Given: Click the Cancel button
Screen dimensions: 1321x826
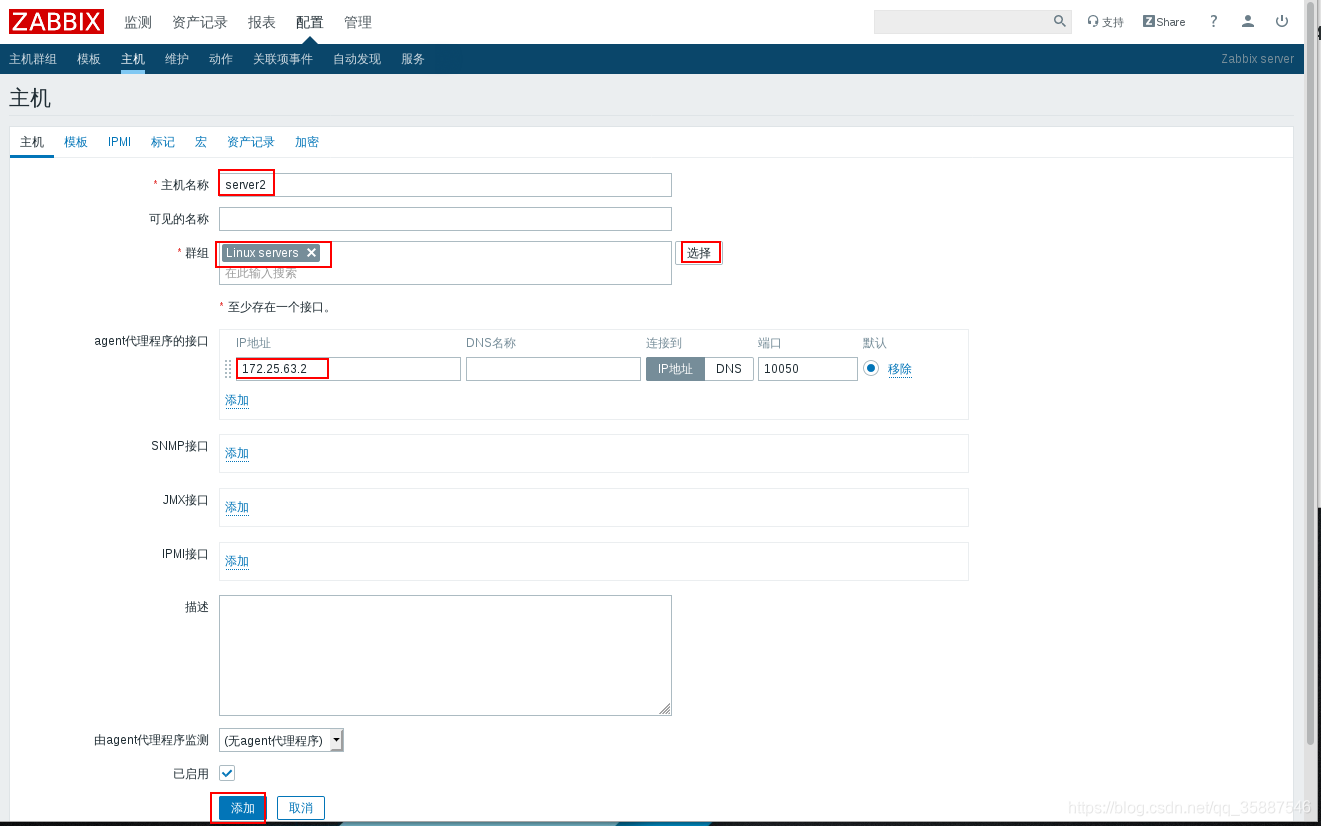Looking at the screenshot, I should click(x=301, y=808).
